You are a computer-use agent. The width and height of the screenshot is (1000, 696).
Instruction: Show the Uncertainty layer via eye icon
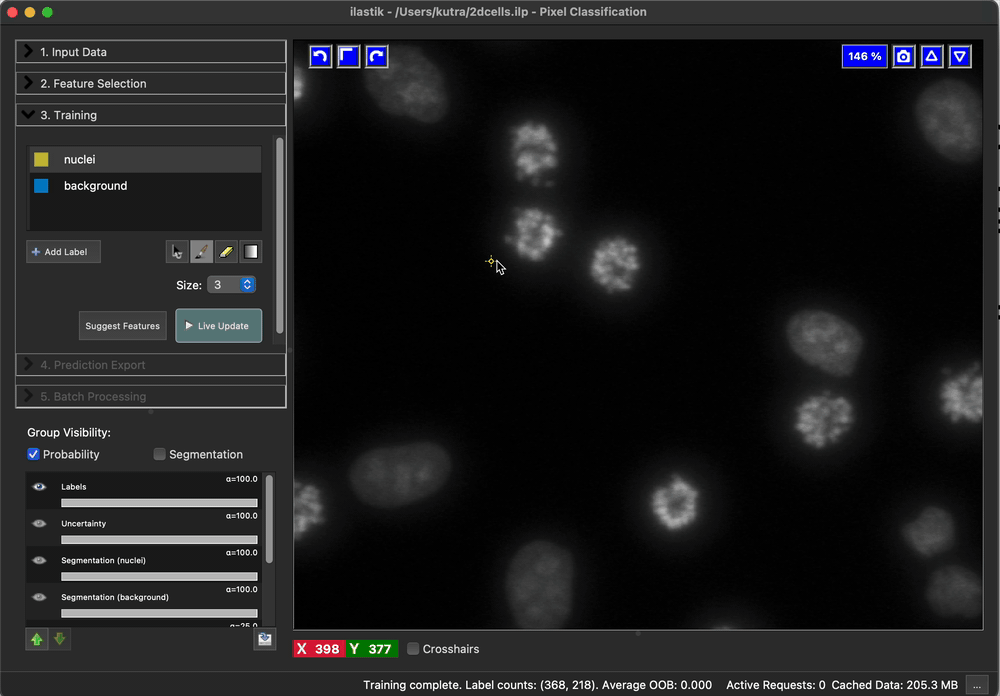point(40,523)
